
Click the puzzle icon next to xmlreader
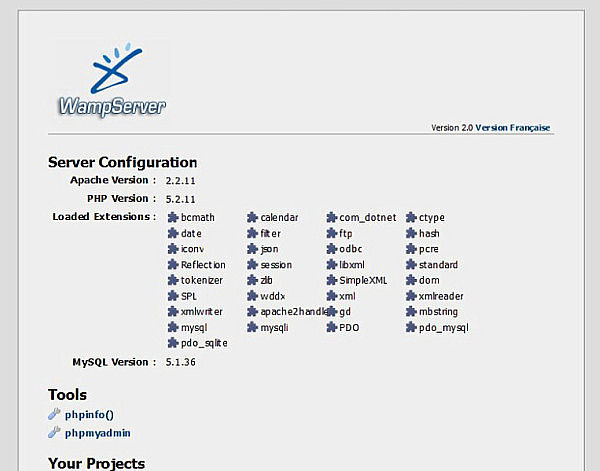pos(411,296)
